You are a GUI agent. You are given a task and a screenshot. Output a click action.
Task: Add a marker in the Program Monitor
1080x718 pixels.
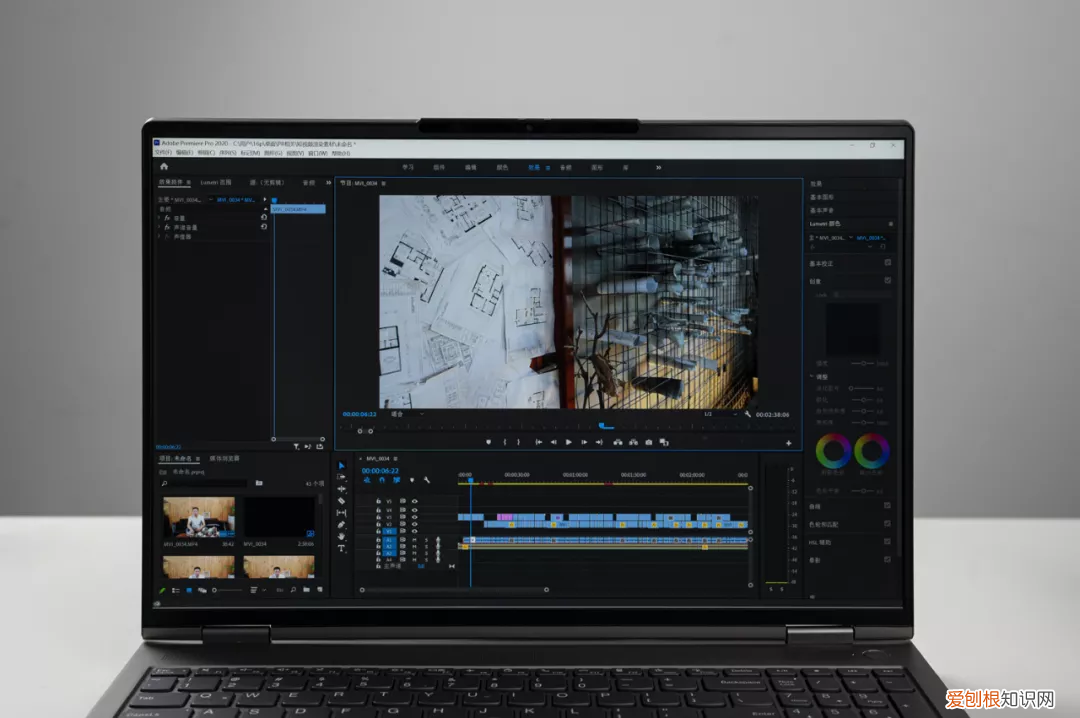[488, 442]
